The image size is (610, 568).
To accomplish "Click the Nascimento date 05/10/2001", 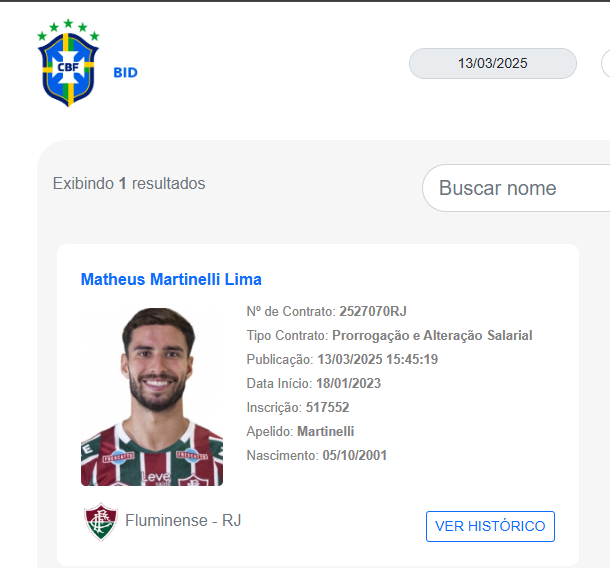I will pos(354,455).
